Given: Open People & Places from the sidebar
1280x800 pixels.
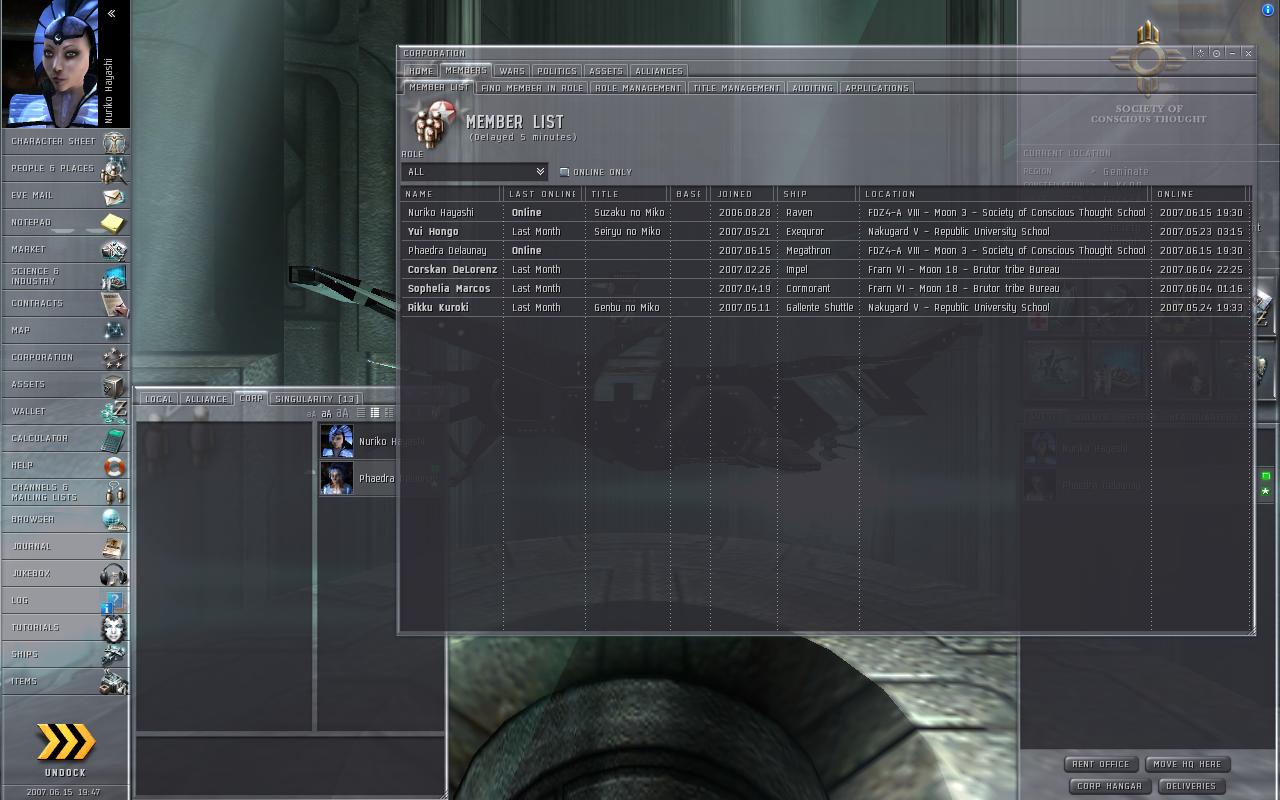Looking at the screenshot, I should pyautogui.click(x=65, y=168).
